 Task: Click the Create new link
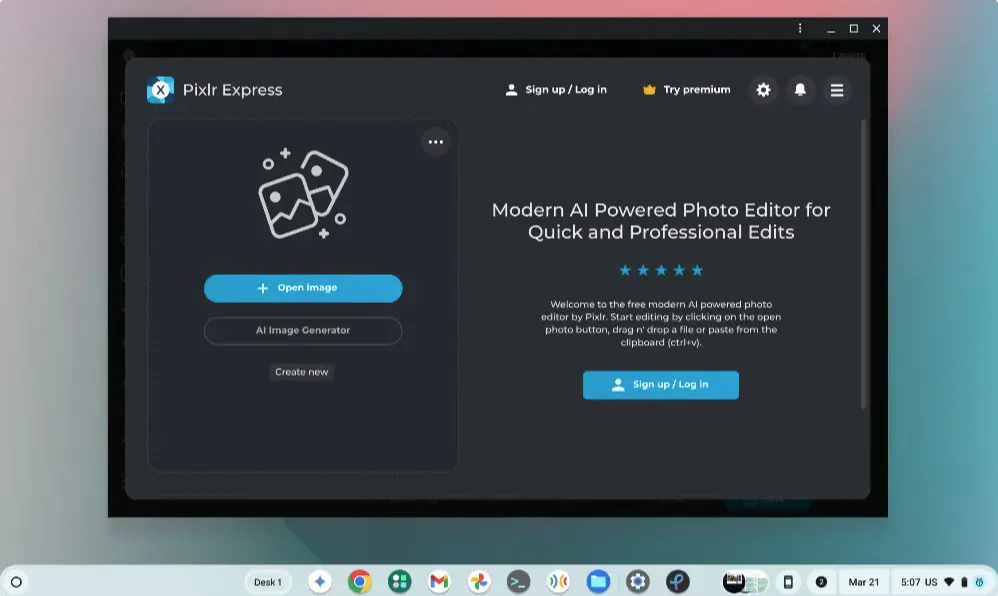click(302, 372)
